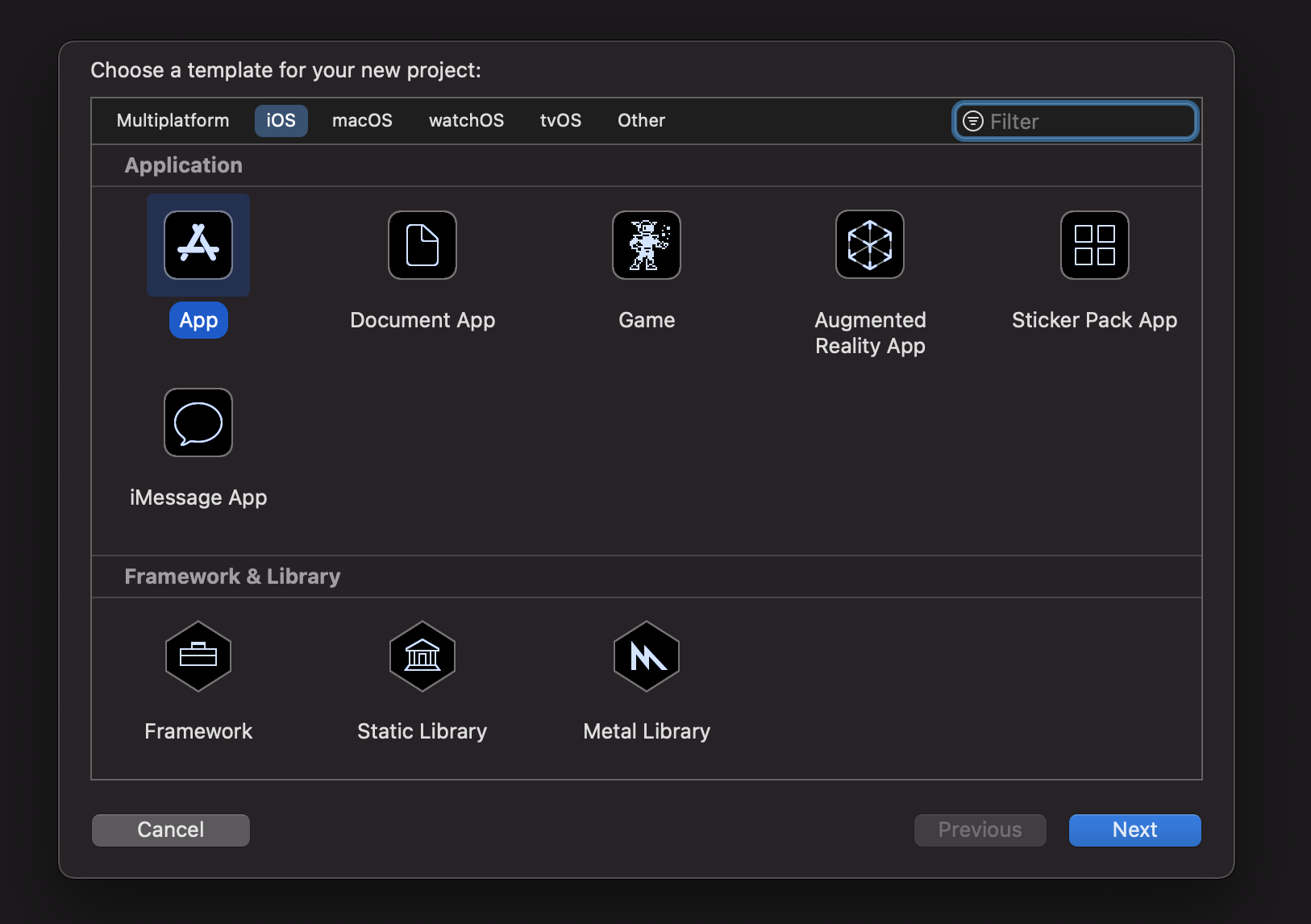Select the App template icon

(x=198, y=245)
